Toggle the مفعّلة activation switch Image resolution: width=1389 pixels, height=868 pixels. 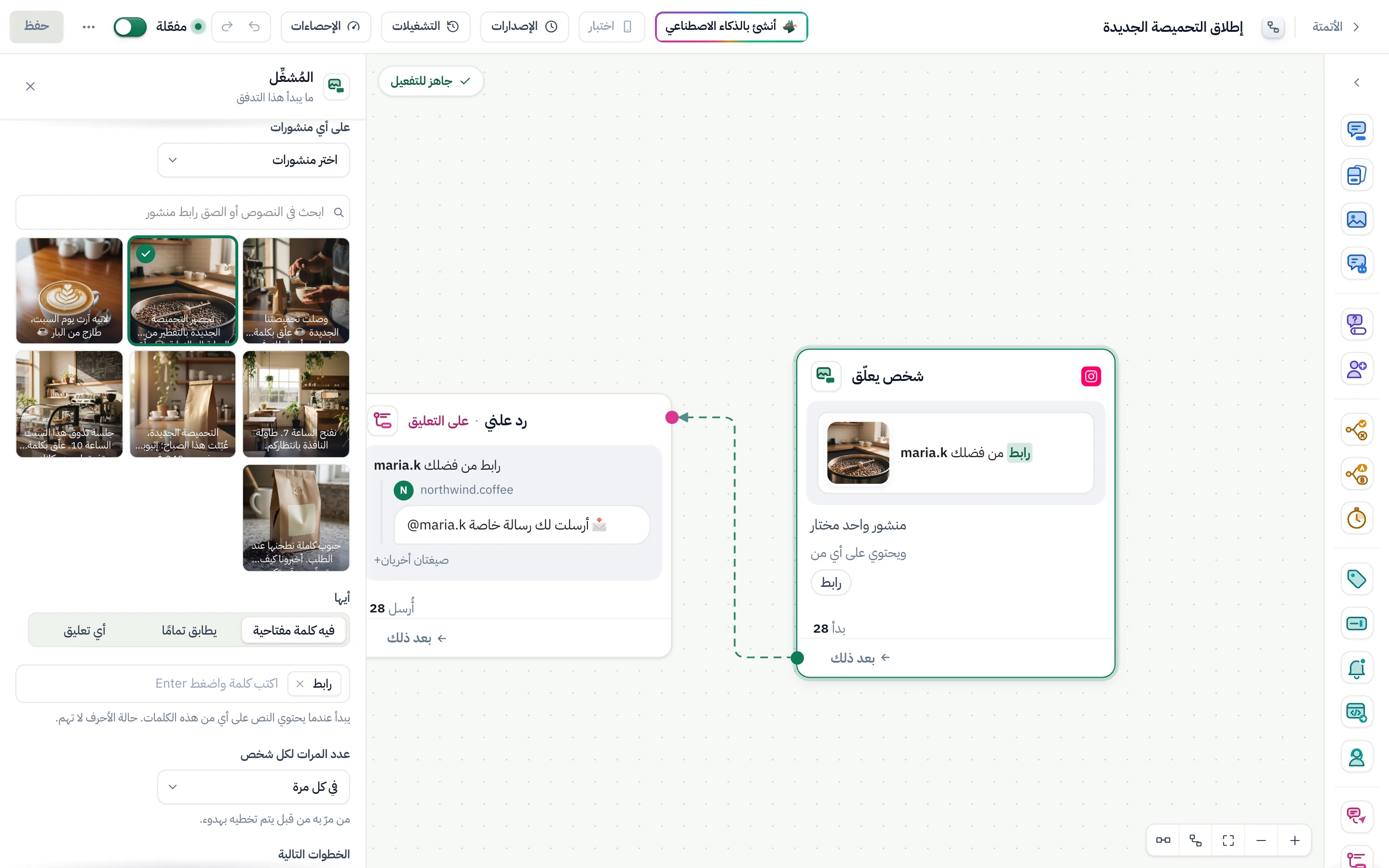click(130, 27)
